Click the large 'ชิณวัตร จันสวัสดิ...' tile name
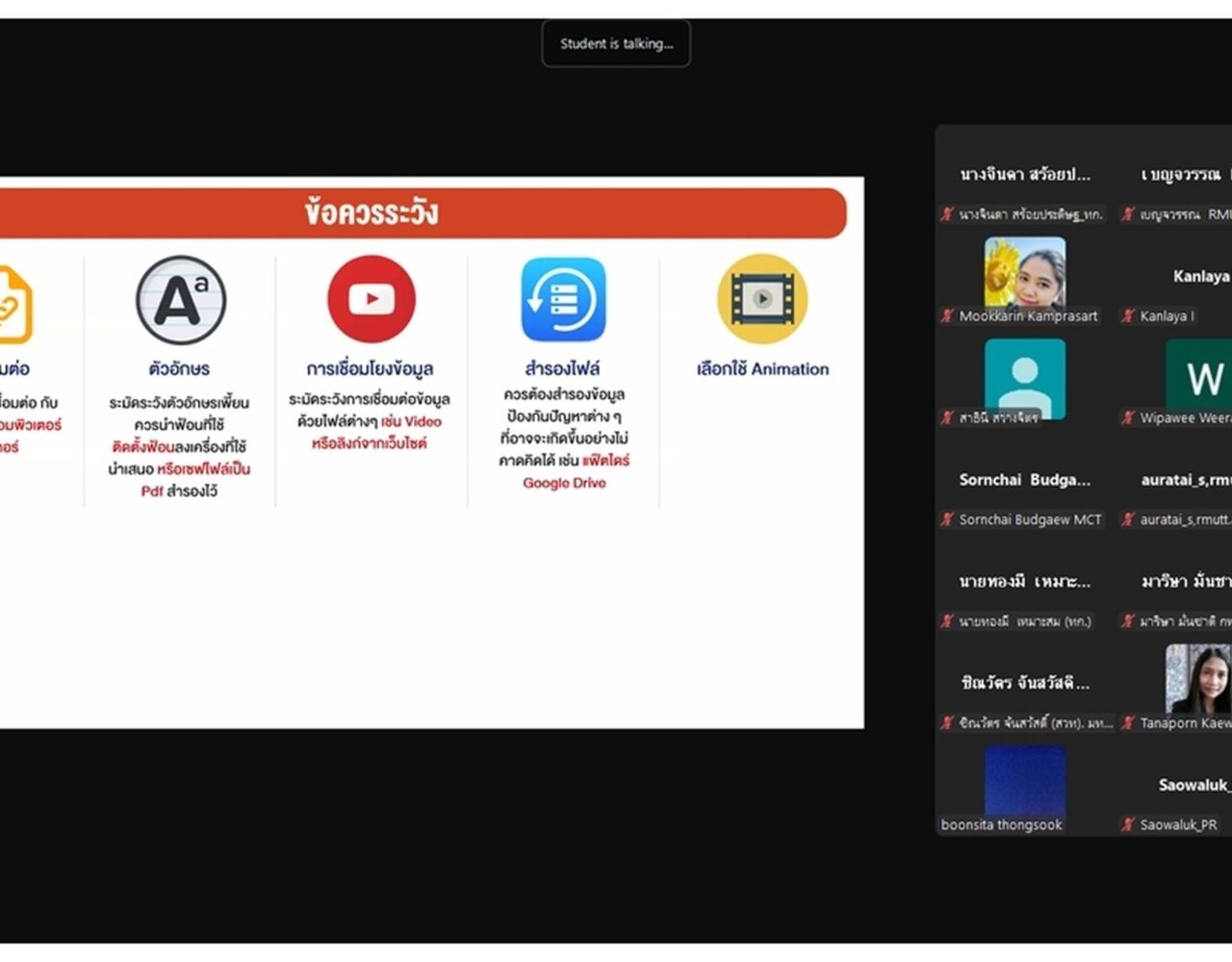Viewport: 1232px width, 962px height. pyautogui.click(x=1026, y=683)
